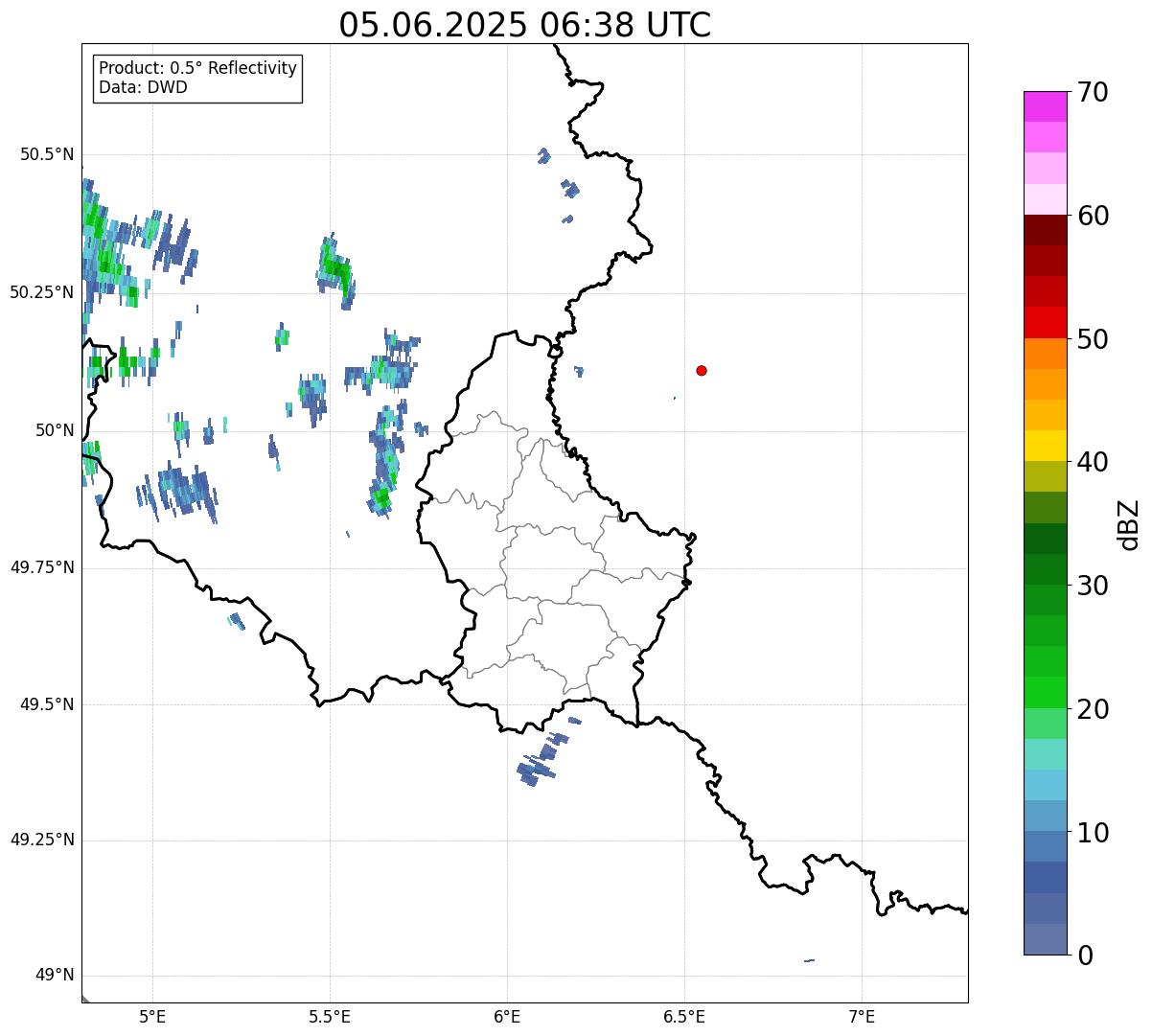Pick the orange segment just below 50
Viewport: 1152px width, 1036px height.
tap(1046, 354)
